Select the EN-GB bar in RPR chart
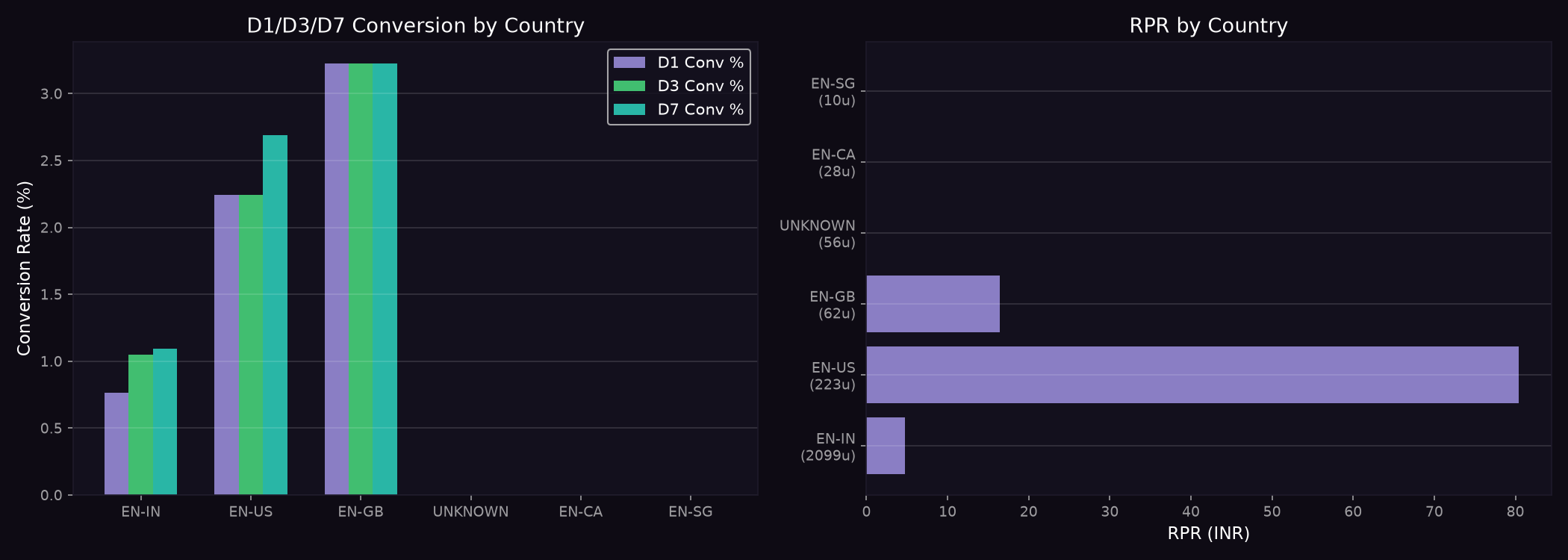Viewport: 1568px width, 560px height. [x=933, y=304]
